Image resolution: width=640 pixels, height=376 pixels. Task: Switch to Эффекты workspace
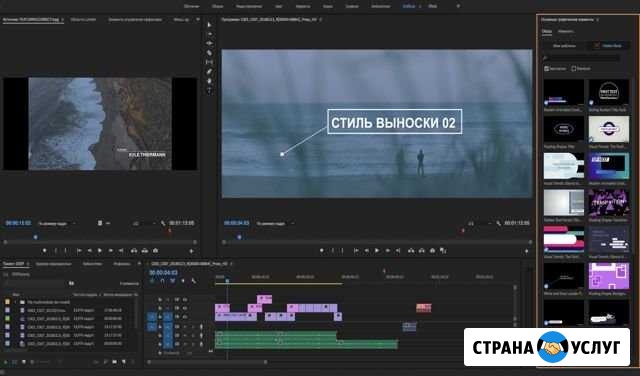coord(302,6)
